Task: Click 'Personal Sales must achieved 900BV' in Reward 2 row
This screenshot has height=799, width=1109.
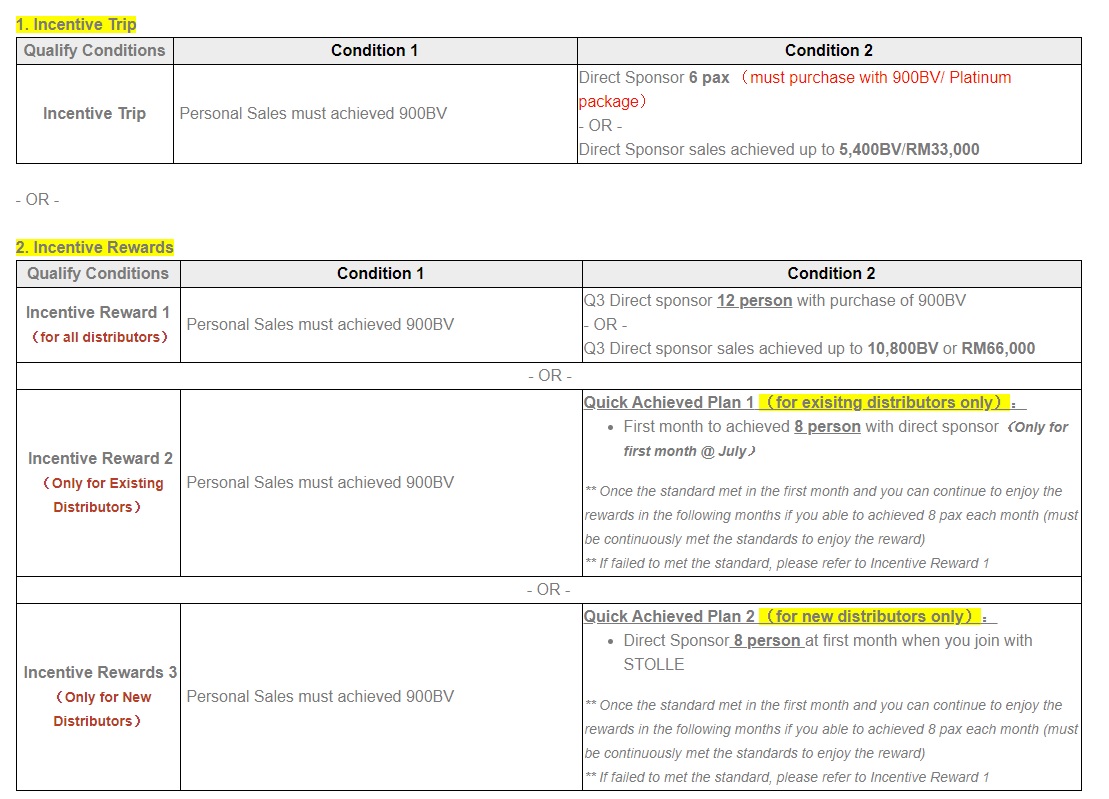Action: (x=320, y=483)
